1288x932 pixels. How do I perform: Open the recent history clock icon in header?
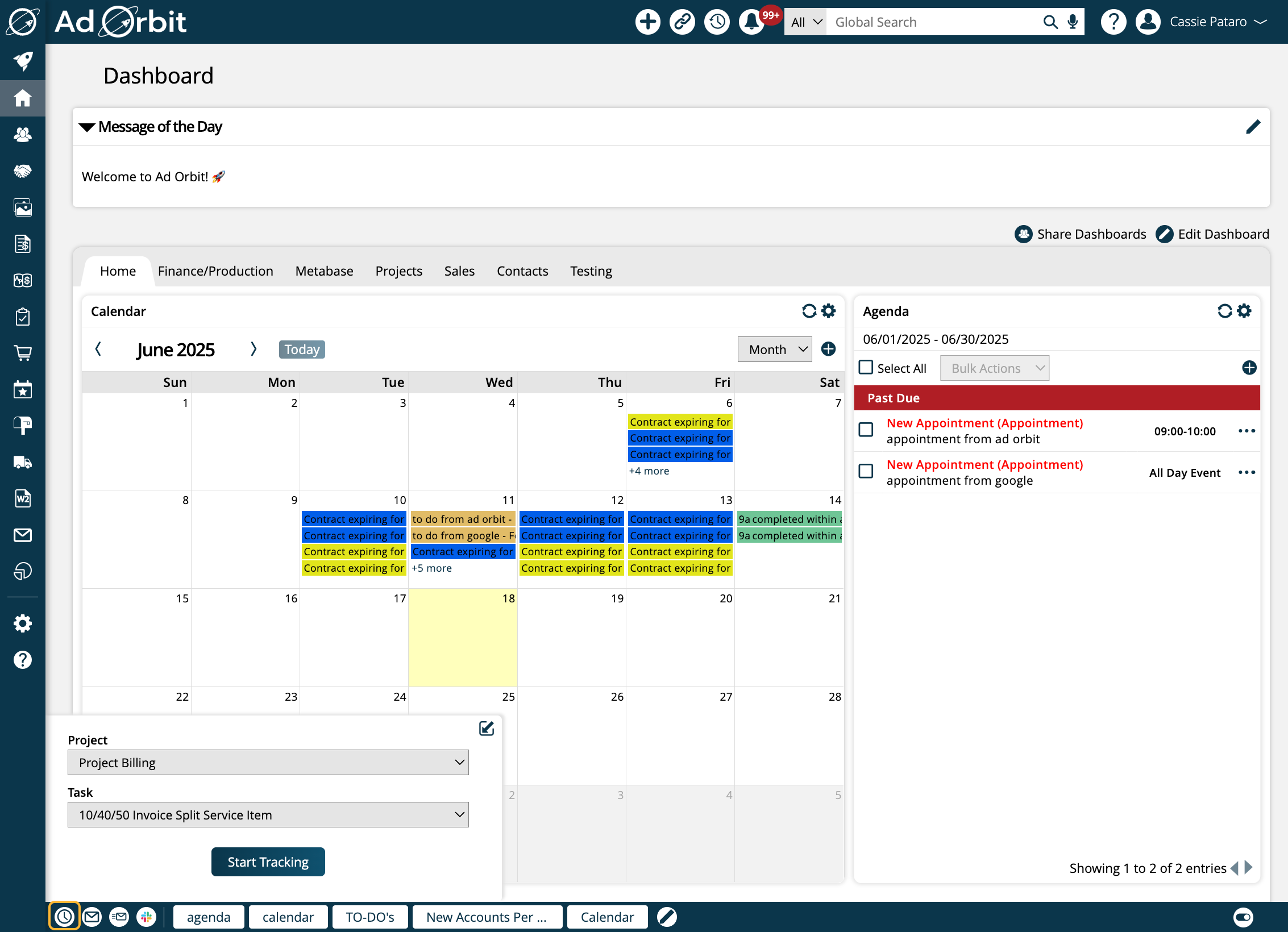pyautogui.click(x=717, y=22)
